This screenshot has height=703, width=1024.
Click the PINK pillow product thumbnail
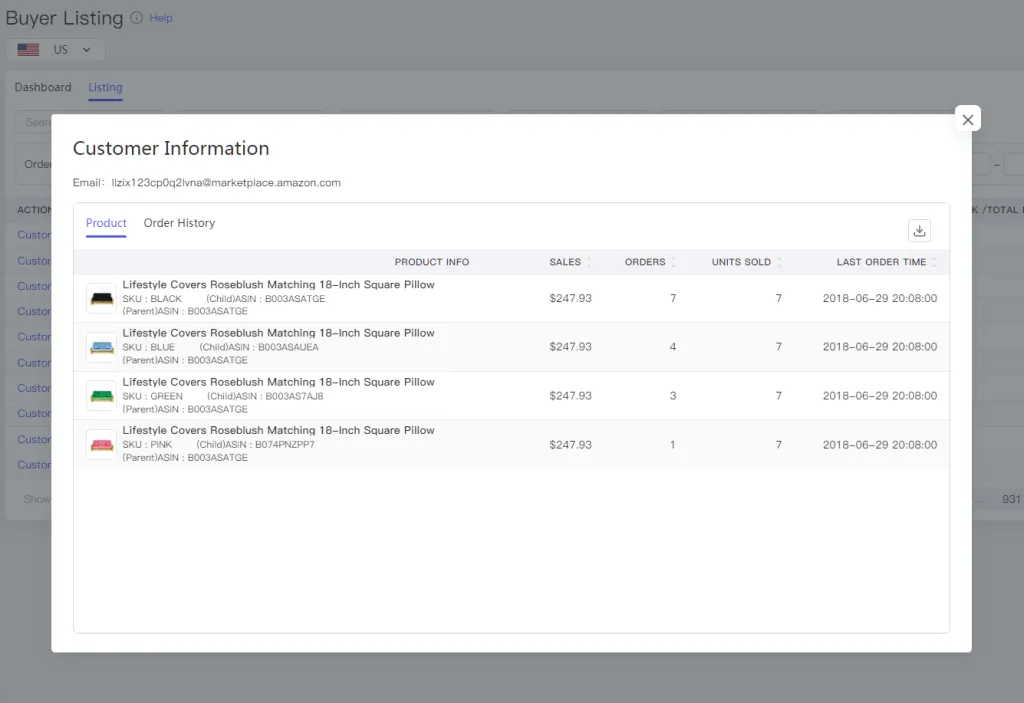point(100,444)
